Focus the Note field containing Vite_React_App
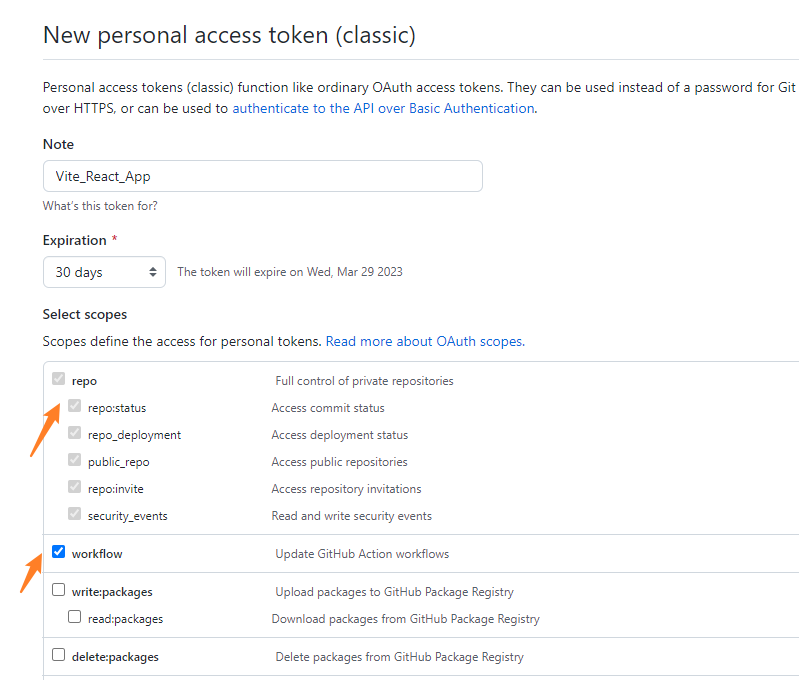This screenshot has width=799, height=680. (x=263, y=176)
